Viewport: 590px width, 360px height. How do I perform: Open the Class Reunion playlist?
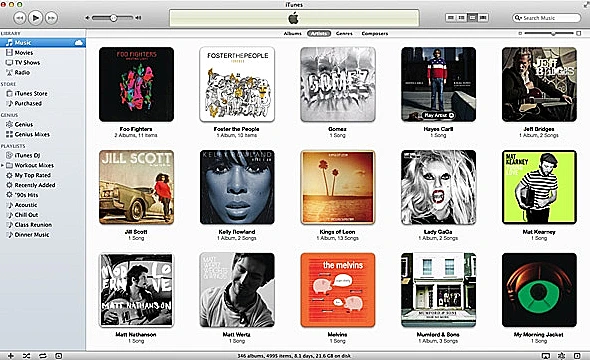pyautogui.click(x=33, y=225)
